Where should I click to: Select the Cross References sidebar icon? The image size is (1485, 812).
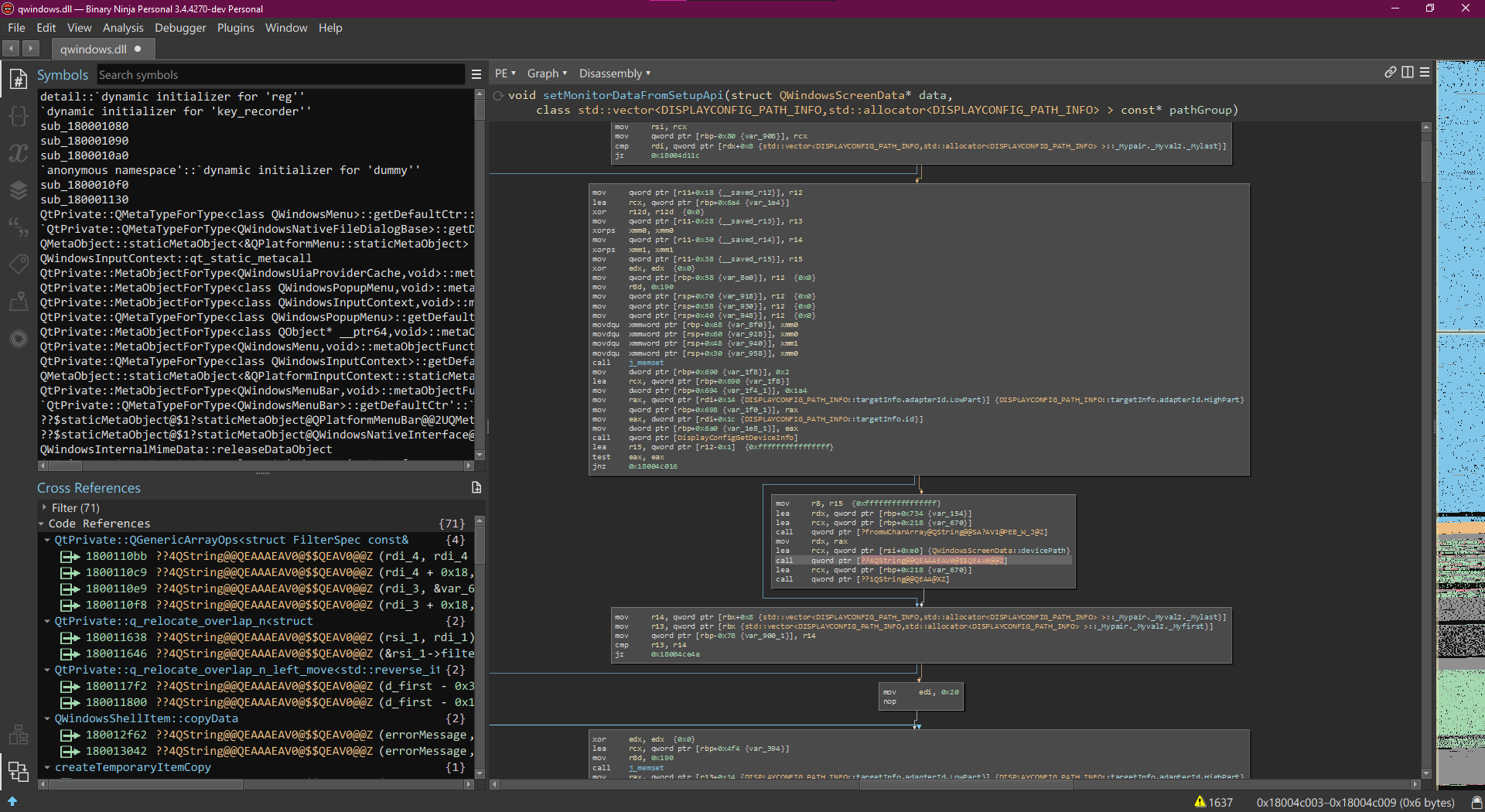[x=18, y=771]
